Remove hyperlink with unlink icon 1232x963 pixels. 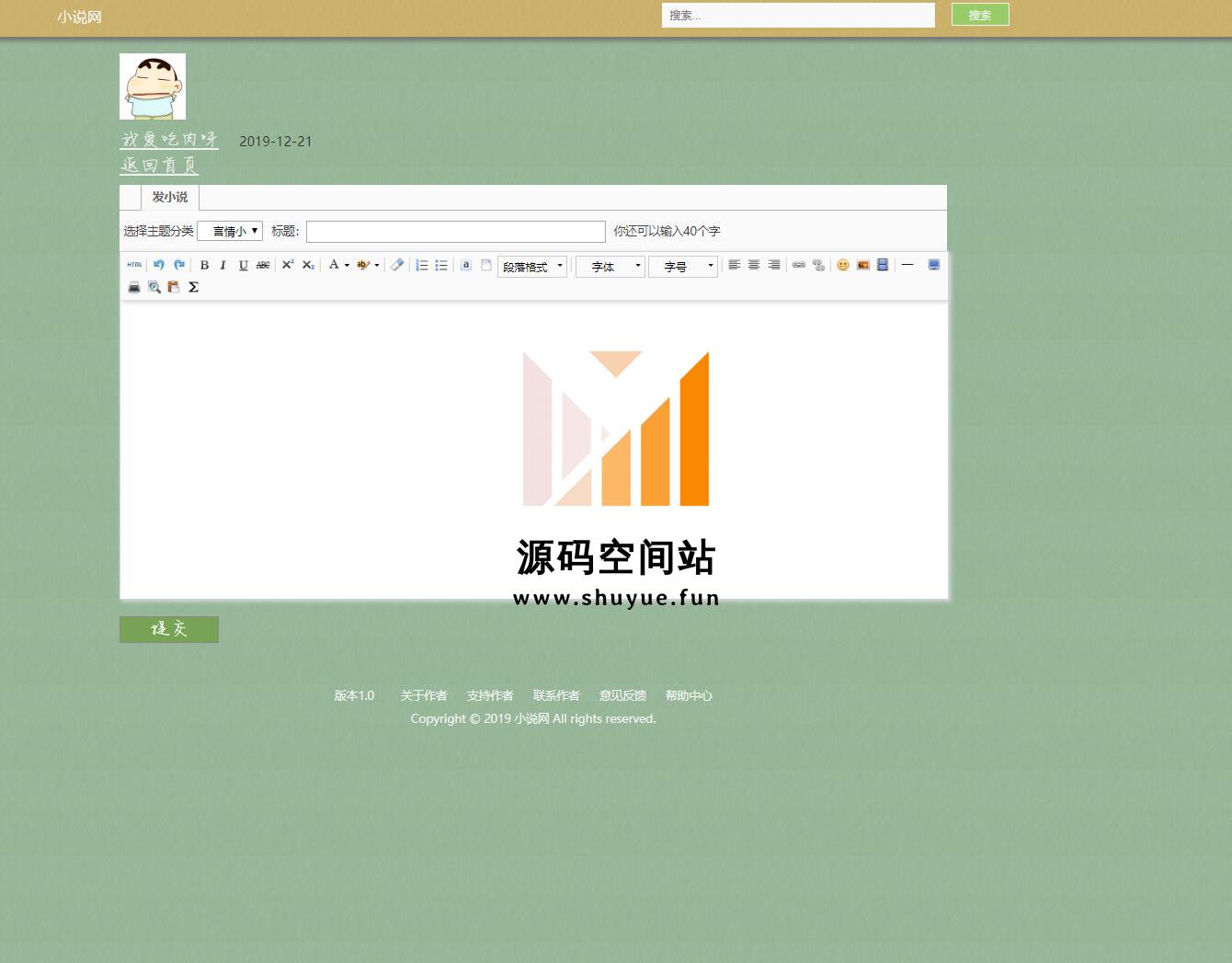coord(818,265)
